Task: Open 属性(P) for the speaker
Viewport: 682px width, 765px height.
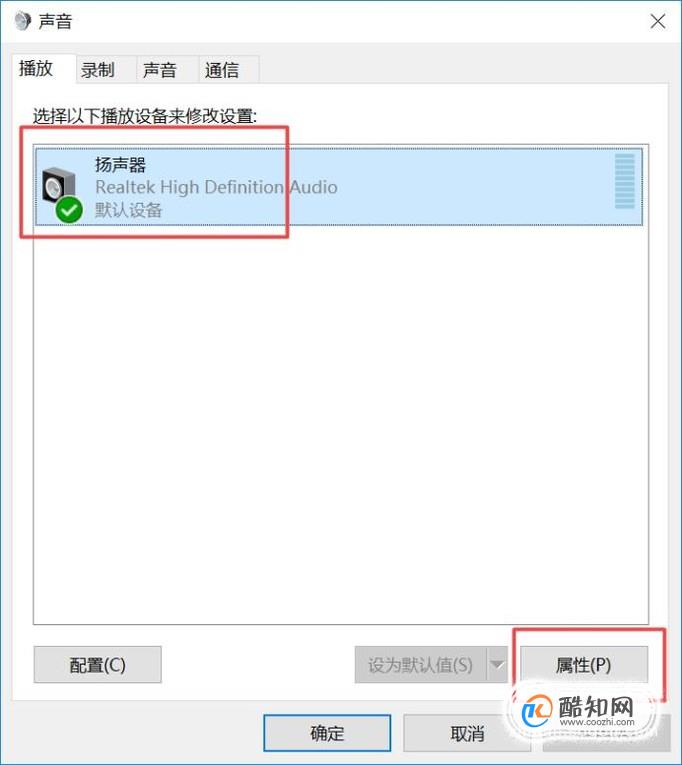Action: point(584,664)
